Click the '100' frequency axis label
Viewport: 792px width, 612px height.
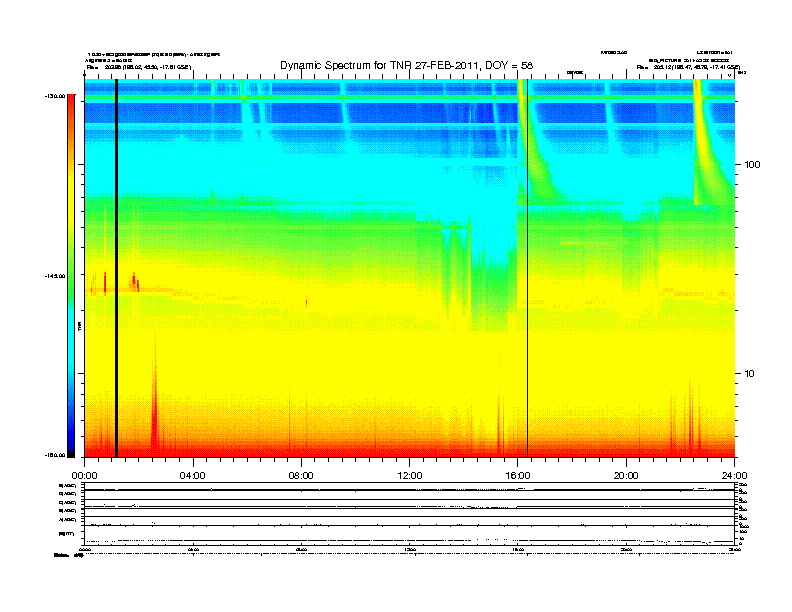coord(752,165)
